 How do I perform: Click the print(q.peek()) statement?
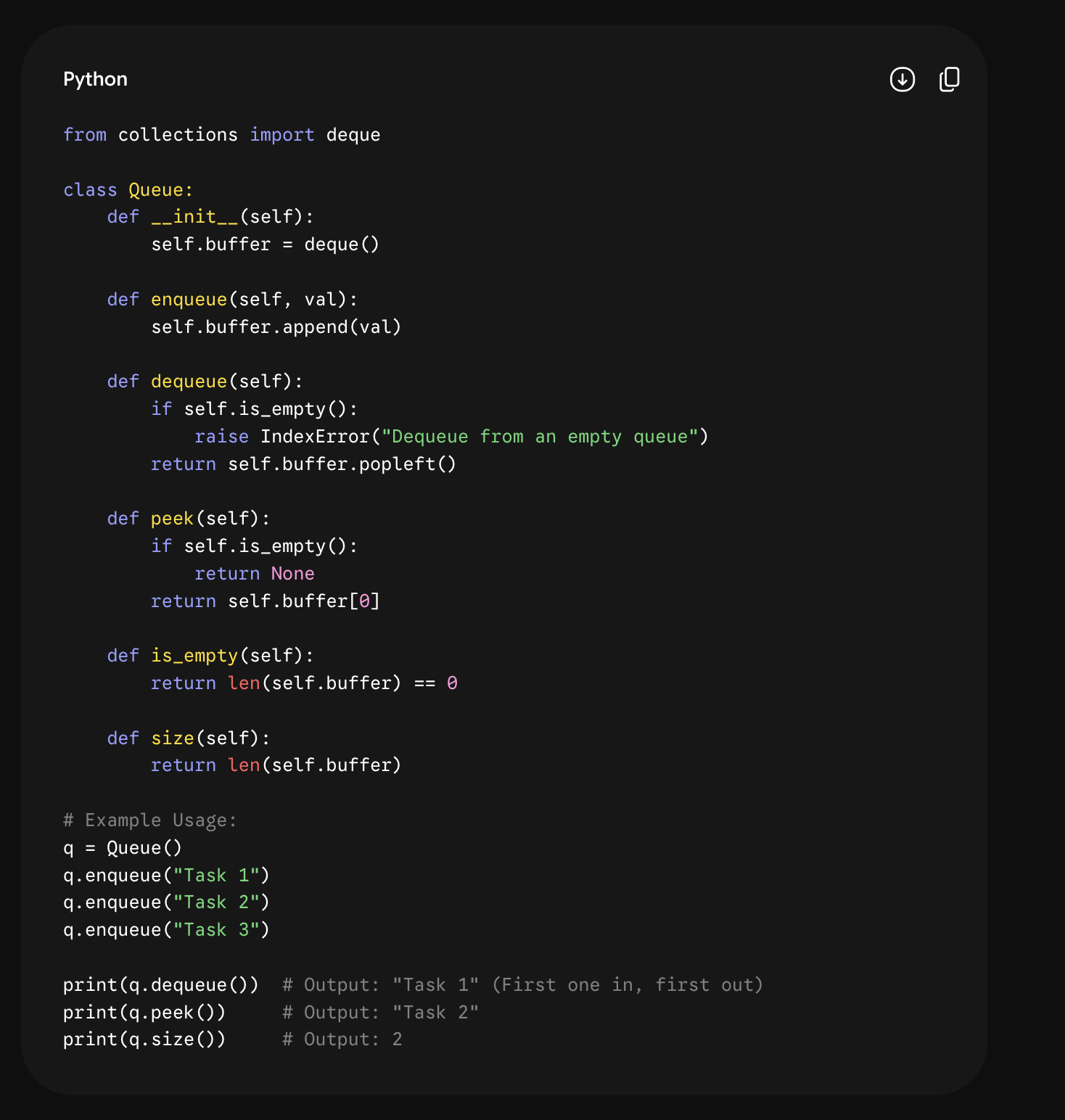coord(144,1013)
